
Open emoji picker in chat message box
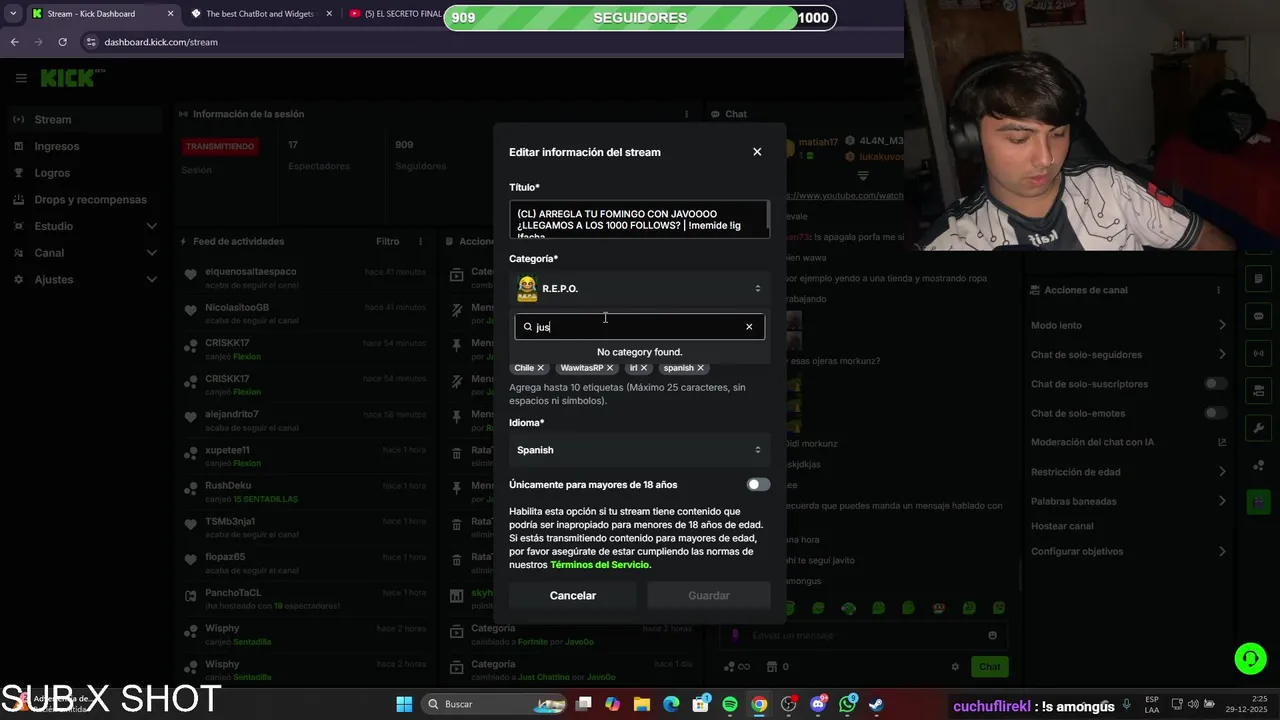tap(992, 635)
